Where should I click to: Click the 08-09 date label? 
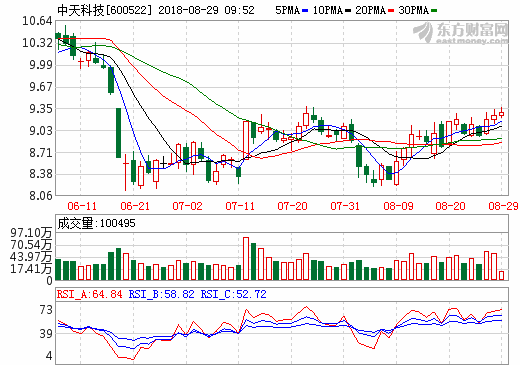398,206
